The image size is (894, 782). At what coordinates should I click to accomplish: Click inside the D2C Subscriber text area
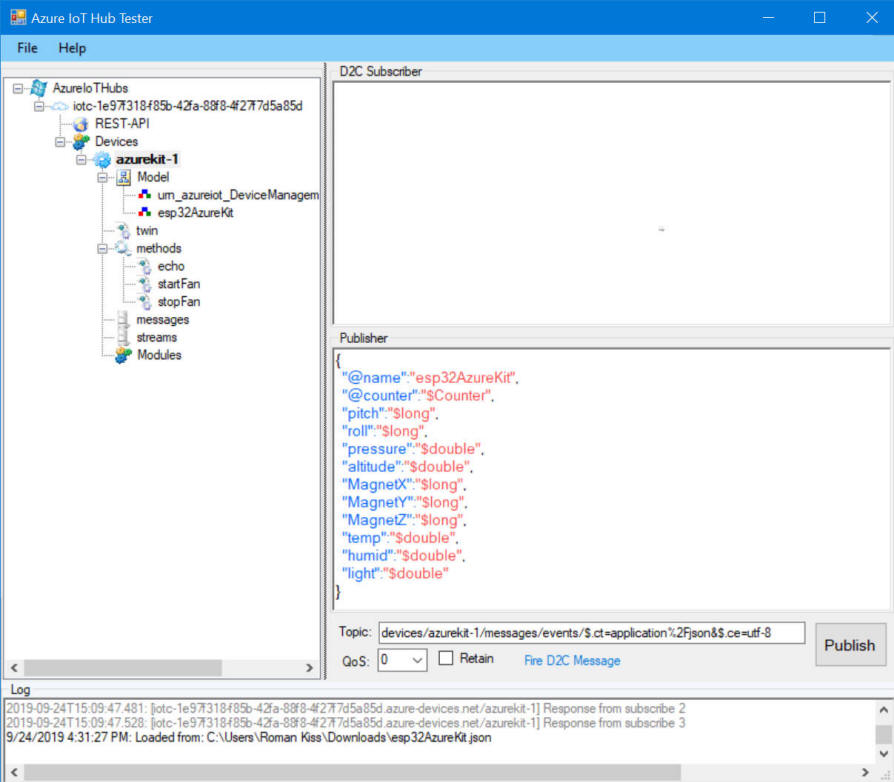(x=611, y=203)
